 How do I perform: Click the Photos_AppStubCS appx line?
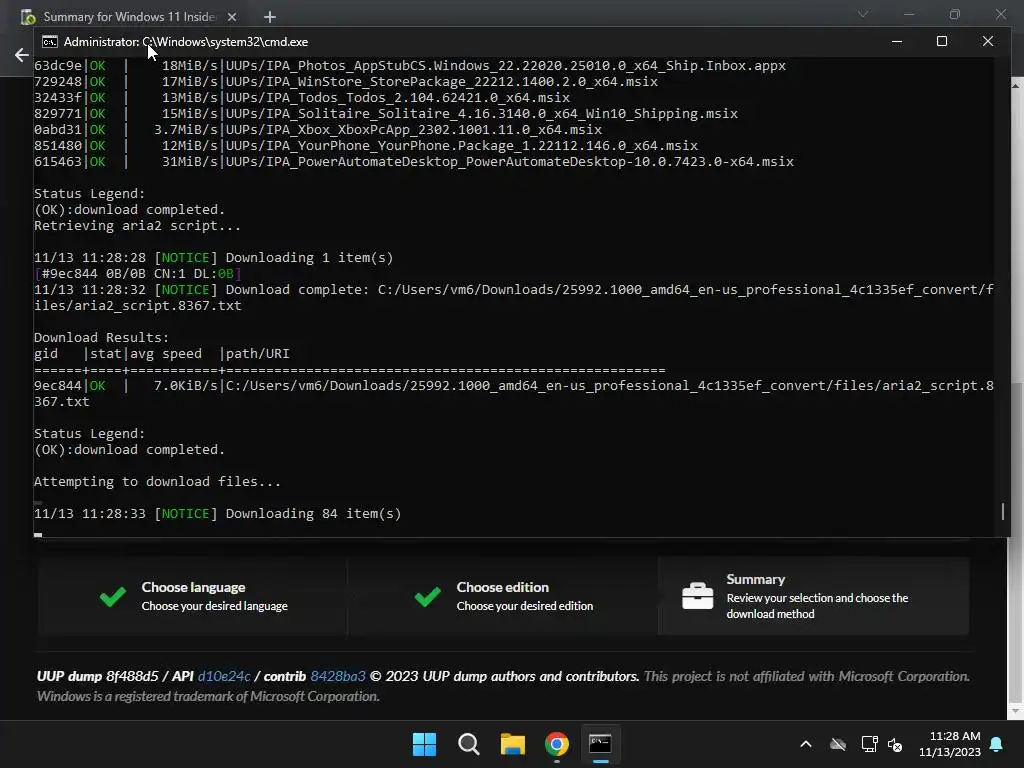click(410, 65)
